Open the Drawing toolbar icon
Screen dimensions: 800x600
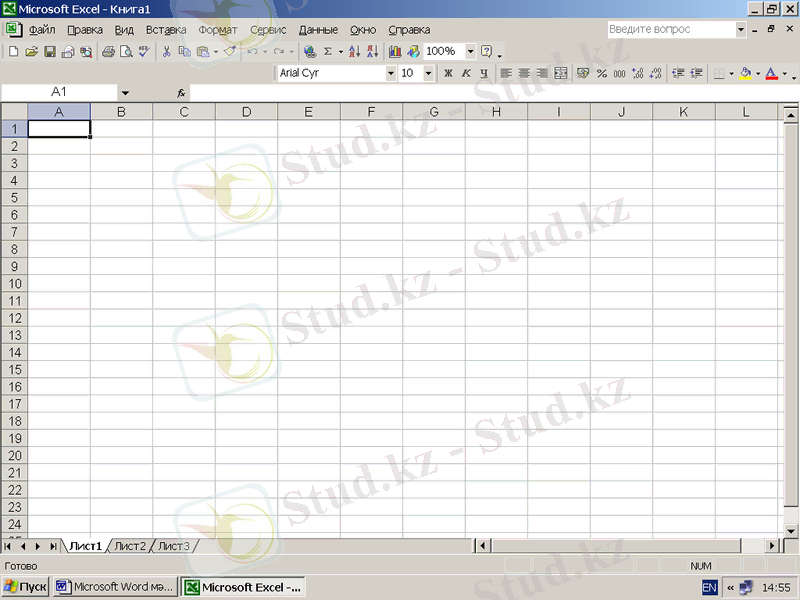tap(413, 52)
